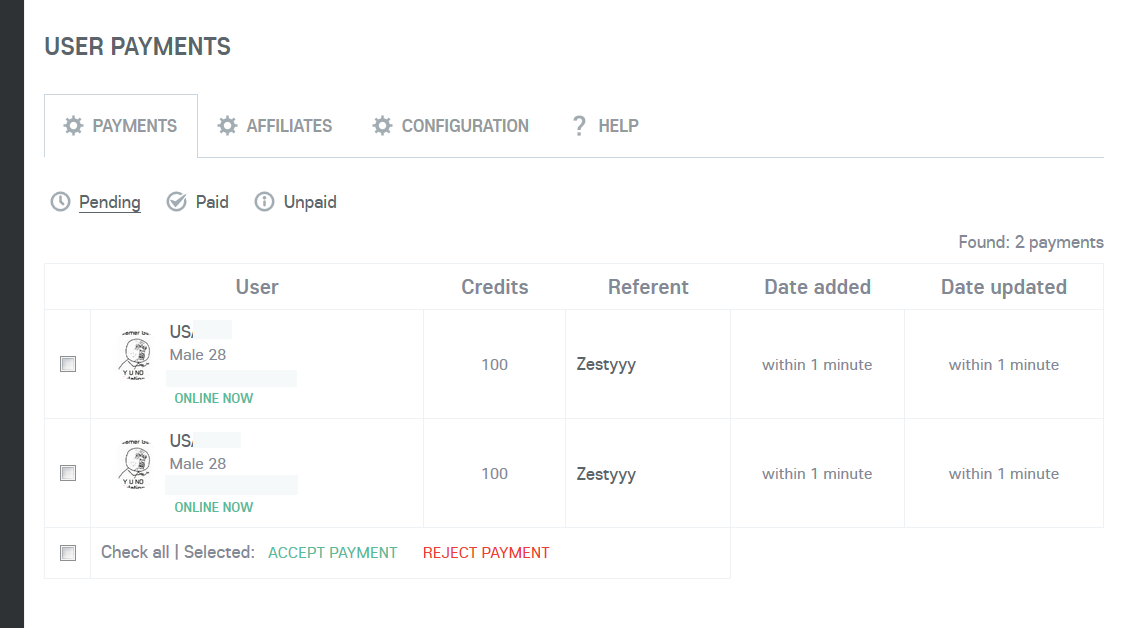This screenshot has height=628, width=1132.
Task: Click the clock icon for Pending
Action: pyautogui.click(x=61, y=202)
